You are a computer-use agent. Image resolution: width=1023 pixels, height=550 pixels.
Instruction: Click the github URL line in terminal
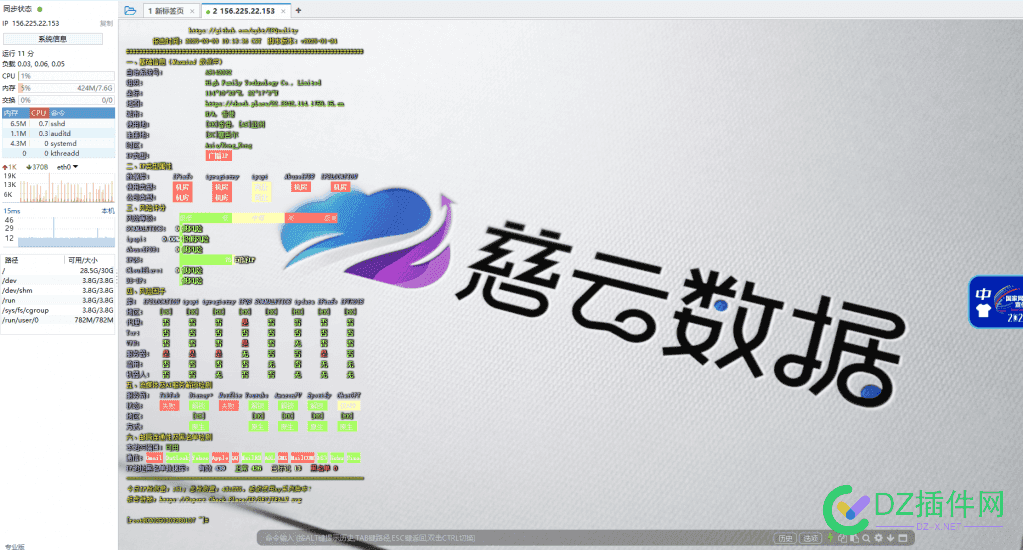(243, 30)
